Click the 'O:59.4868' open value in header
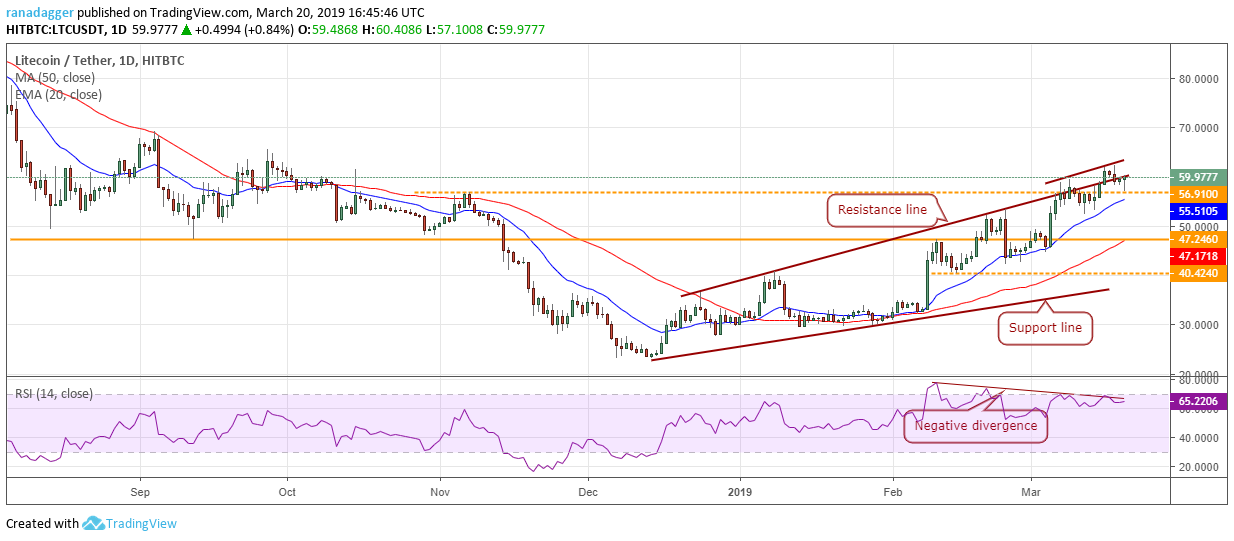 point(330,31)
